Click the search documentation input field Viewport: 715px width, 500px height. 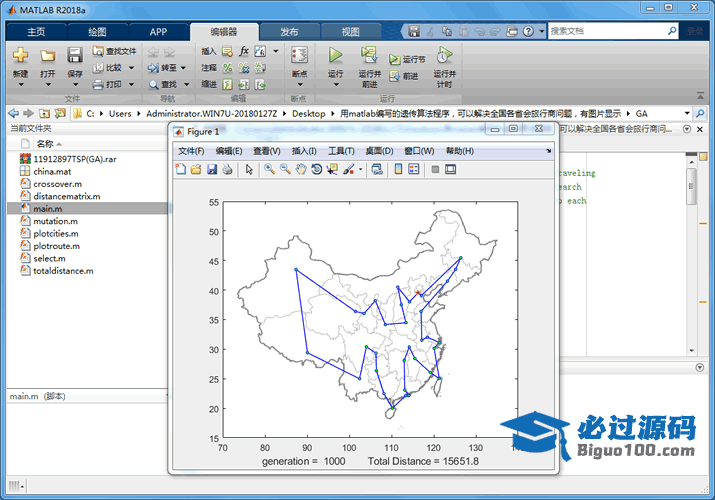pyautogui.click(x=608, y=31)
